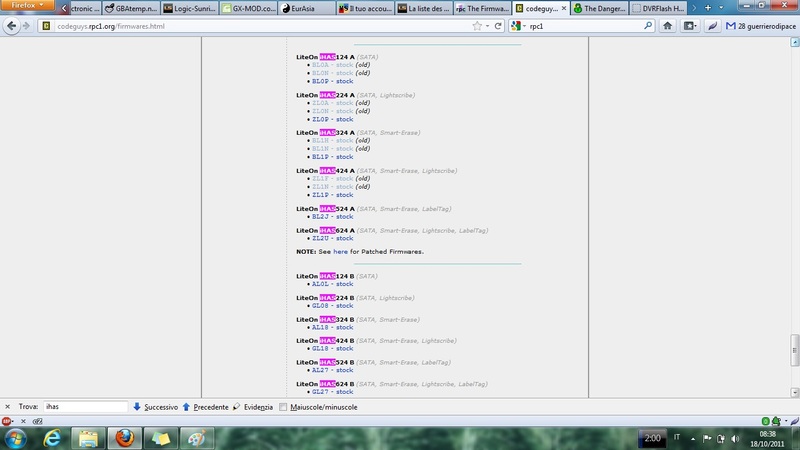Click the Successivo find next button
This screenshot has width=800, height=450.
[155, 407]
